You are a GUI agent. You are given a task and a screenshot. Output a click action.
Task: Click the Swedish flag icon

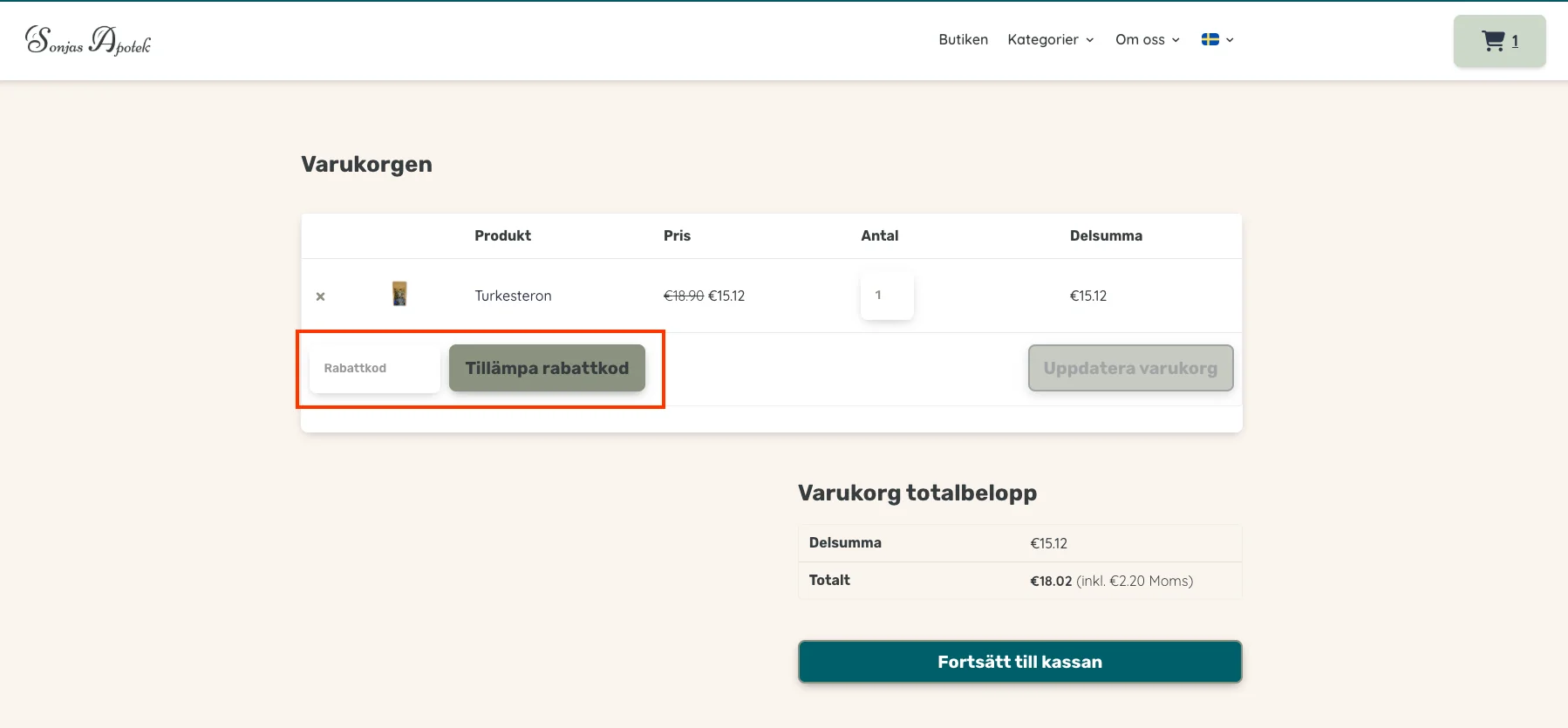(1210, 39)
